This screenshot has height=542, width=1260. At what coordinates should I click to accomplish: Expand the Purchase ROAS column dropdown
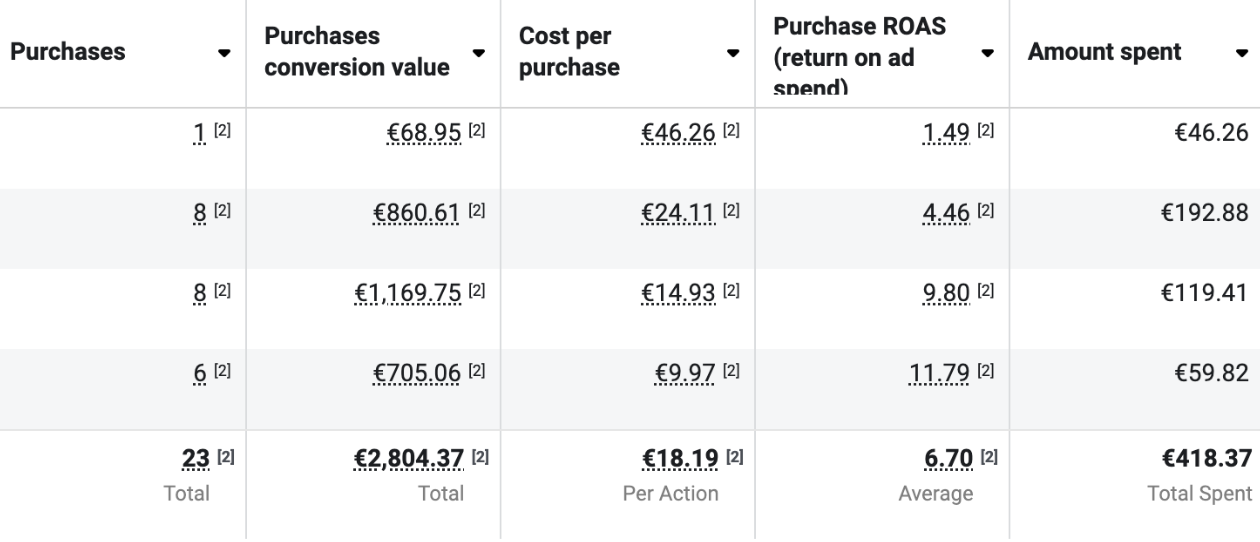(x=988, y=53)
